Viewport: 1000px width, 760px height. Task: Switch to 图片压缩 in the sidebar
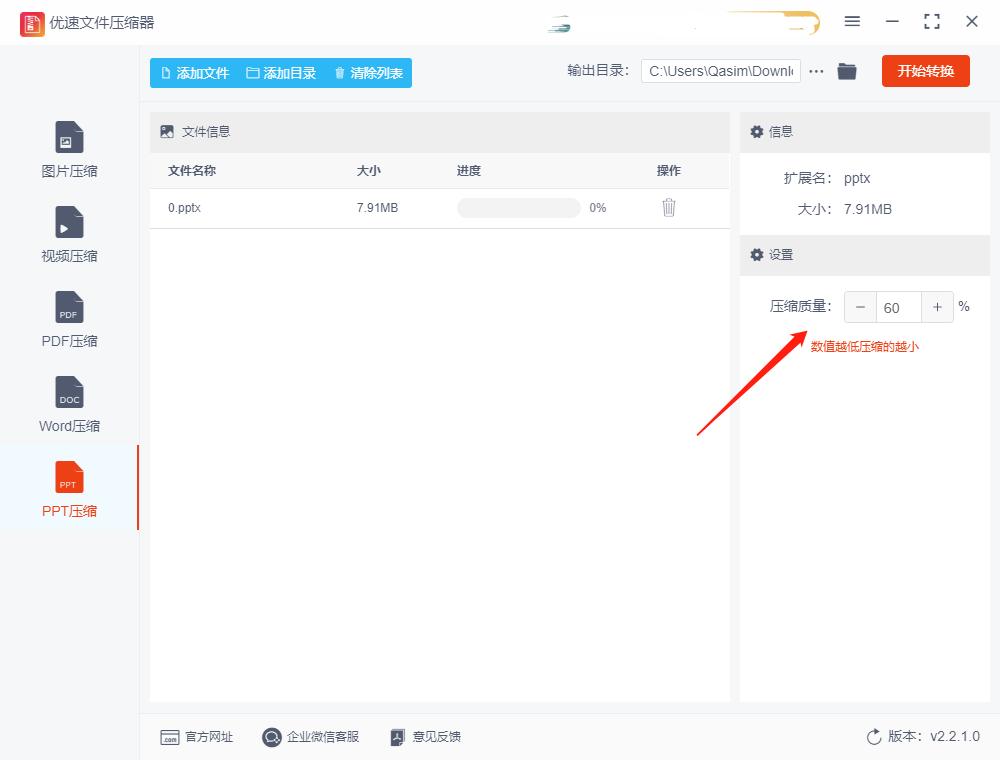pyautogui.click(x=68, y=148)
